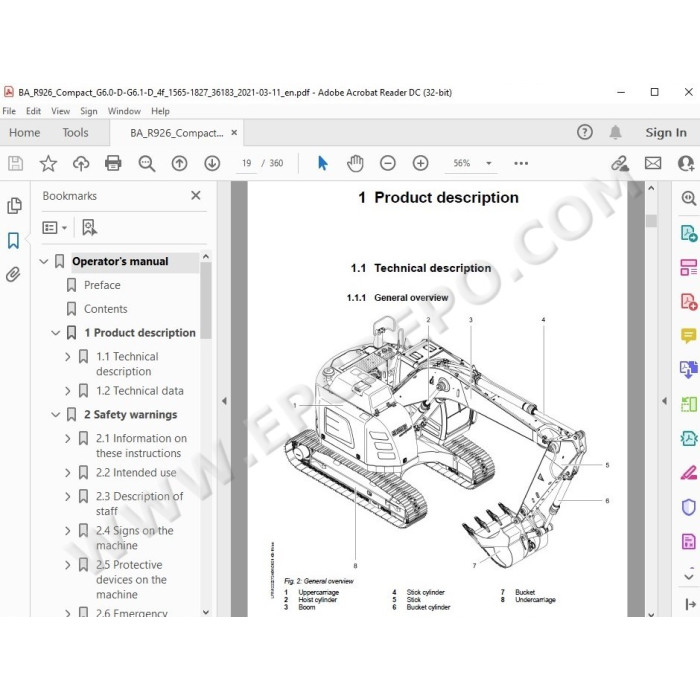Collapse the Operator's manual bookmark

[x=44, y=262]
